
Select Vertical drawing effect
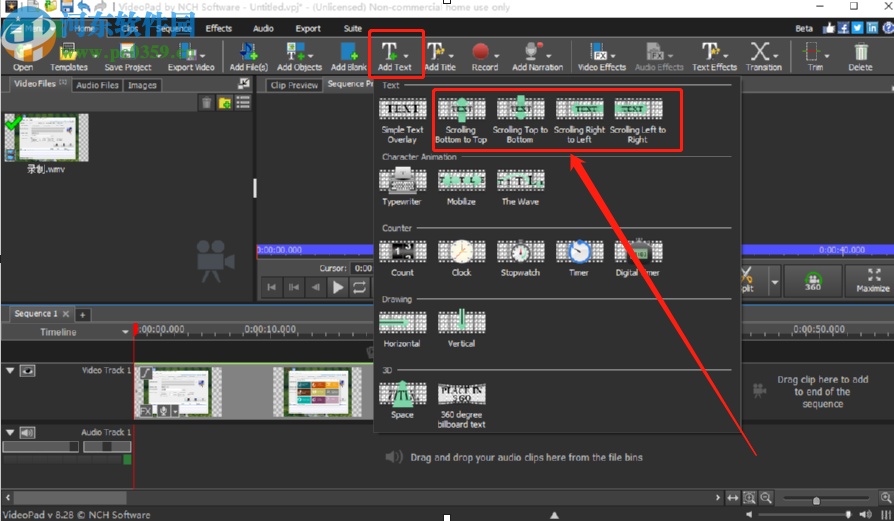tap(461, 329)
